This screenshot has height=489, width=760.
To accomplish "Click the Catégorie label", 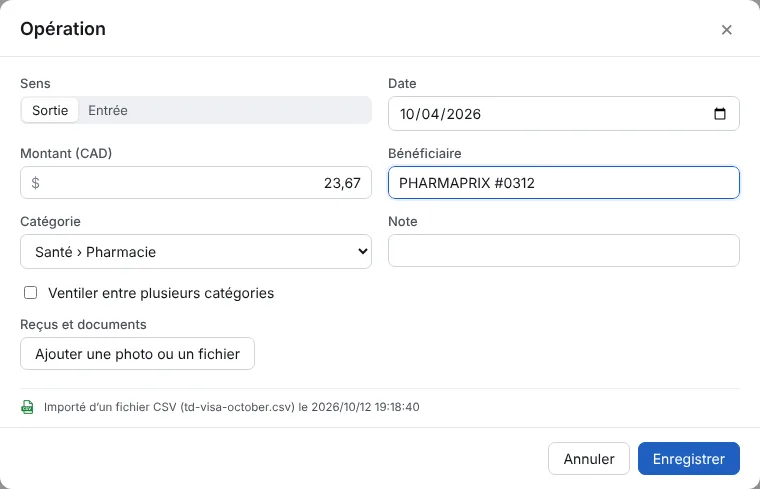I will click(50, 221).
